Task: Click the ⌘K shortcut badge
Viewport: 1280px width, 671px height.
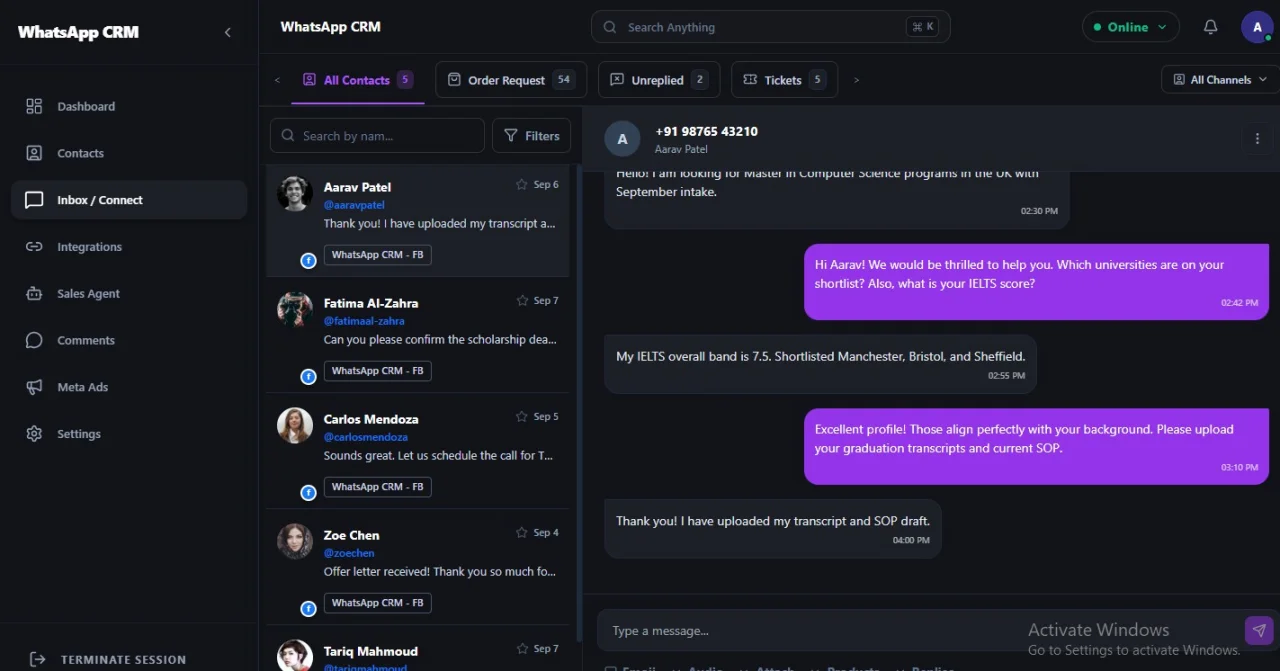Action: (x=922, y=27)
